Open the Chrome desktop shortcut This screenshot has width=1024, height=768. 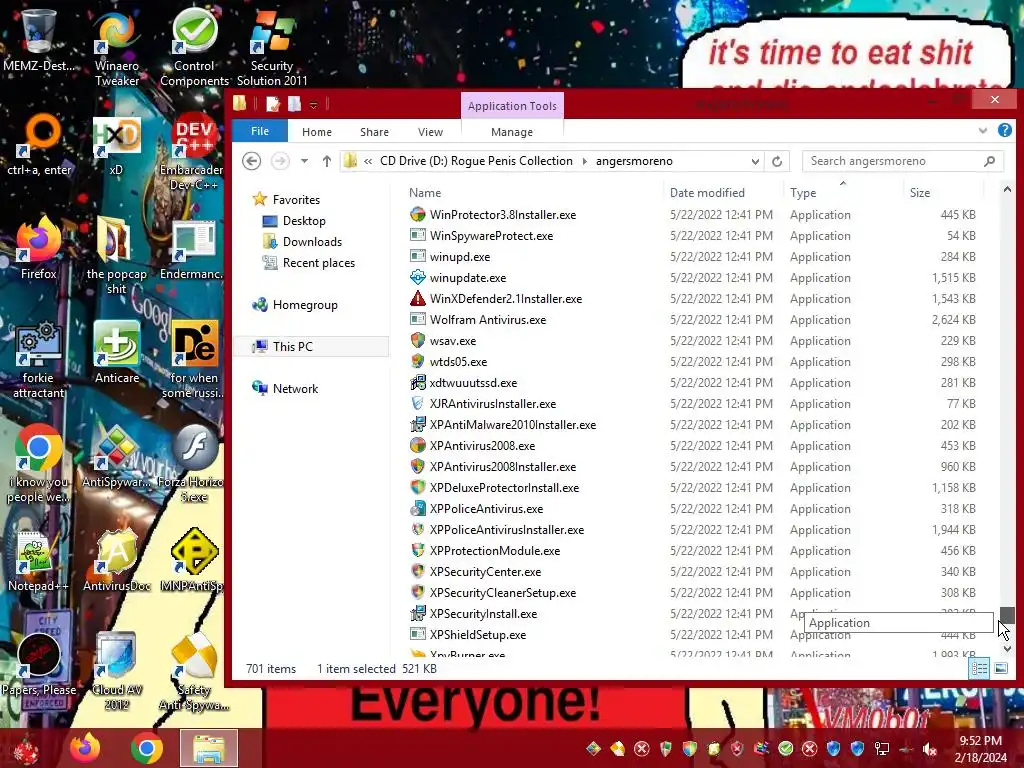point(39,464)
